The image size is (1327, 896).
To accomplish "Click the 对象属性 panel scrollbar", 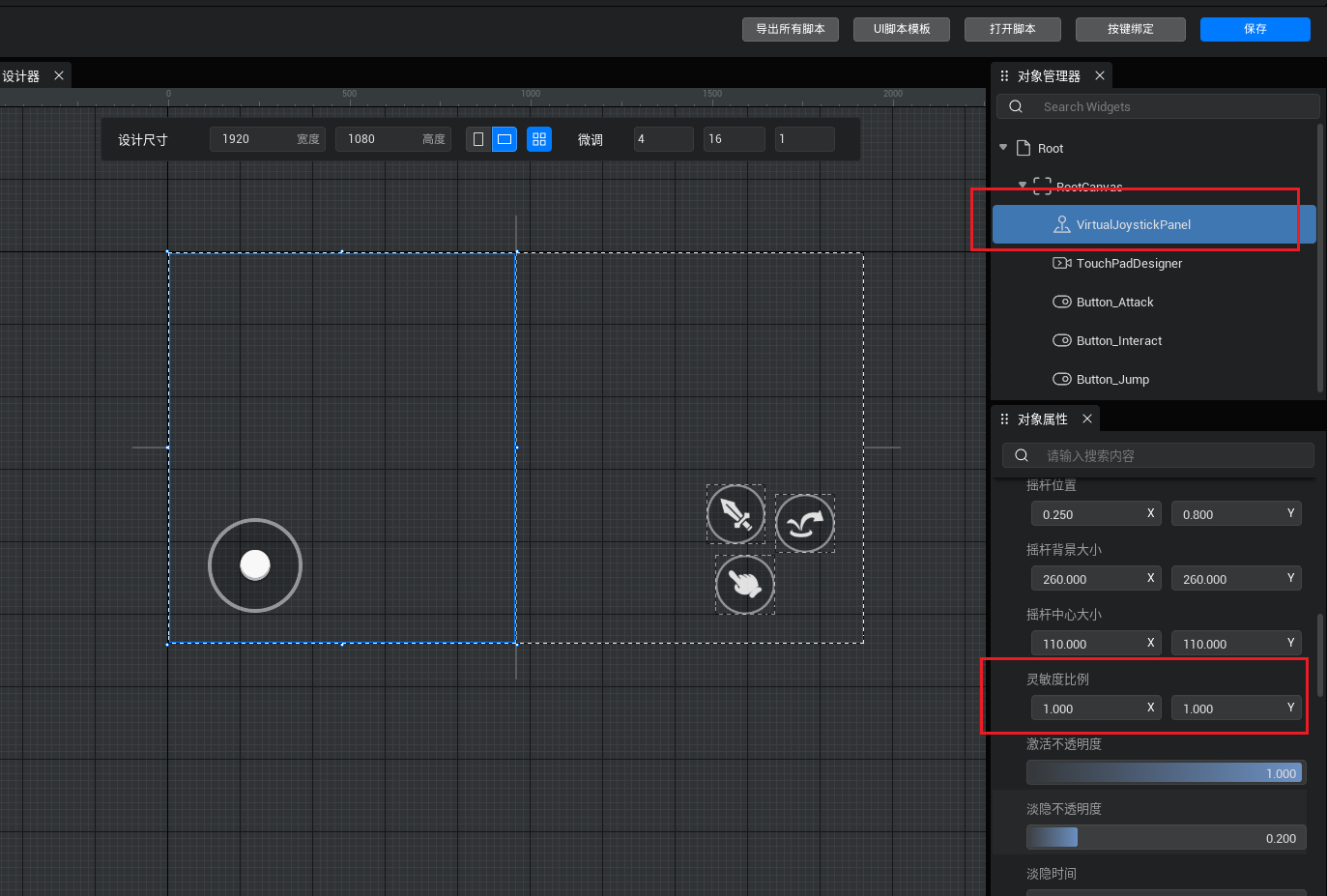I will 1320,655.
